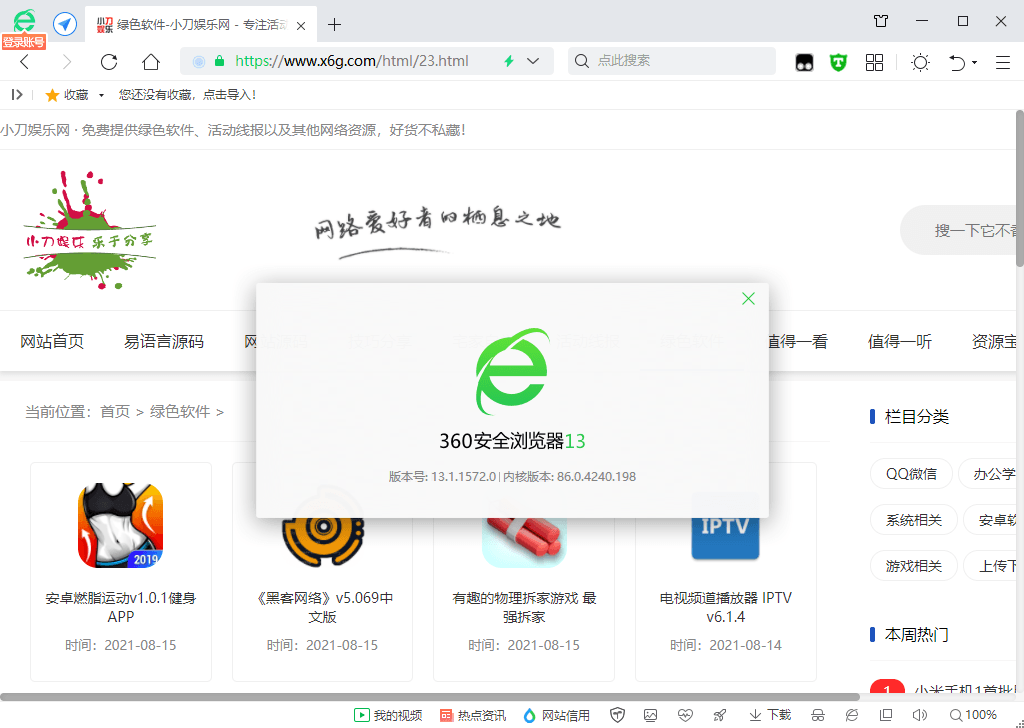Viewport: 1024px width, 728px height.
Task: Click the 首页 breadcrumb link
Action: (x=115, y=412)
